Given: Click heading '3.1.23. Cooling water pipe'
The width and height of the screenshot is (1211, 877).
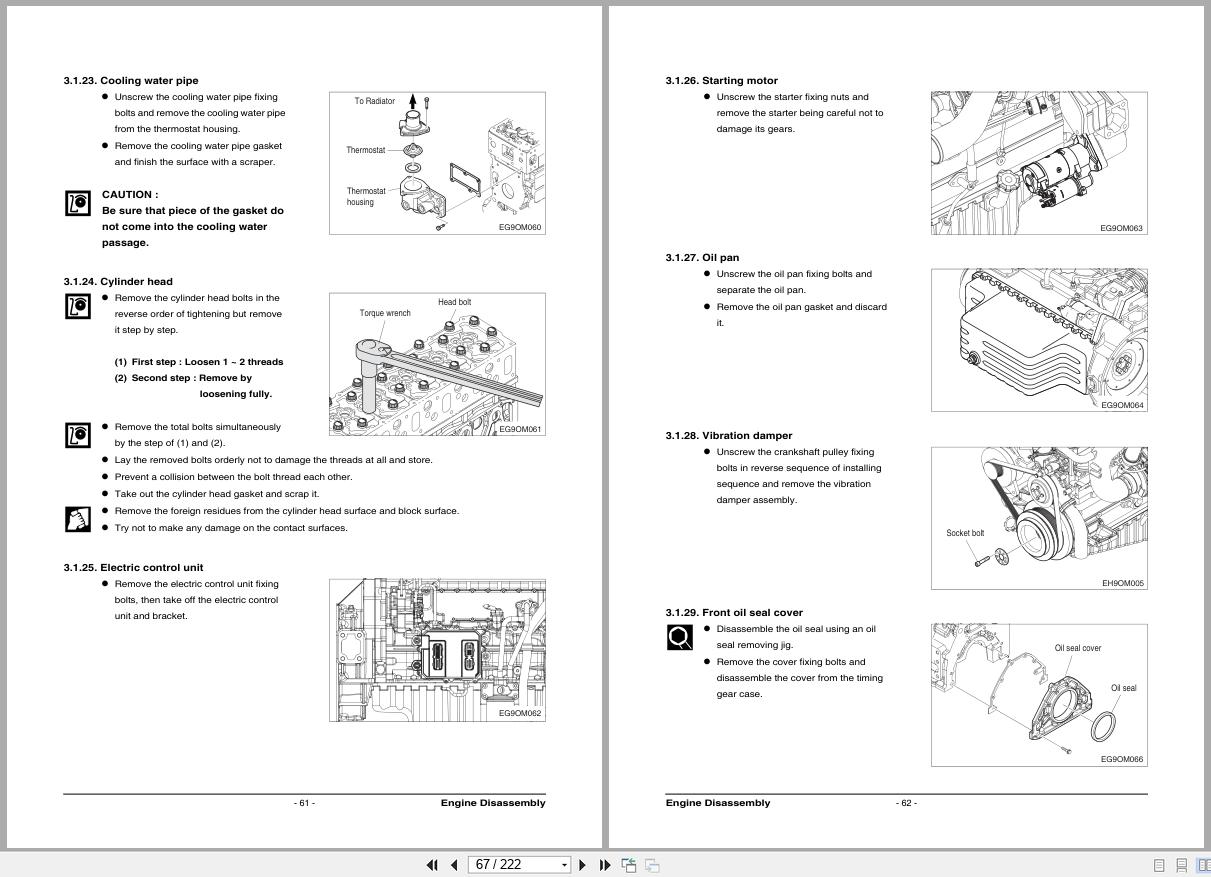Looking at the screenshot, I should pos(131,80).
